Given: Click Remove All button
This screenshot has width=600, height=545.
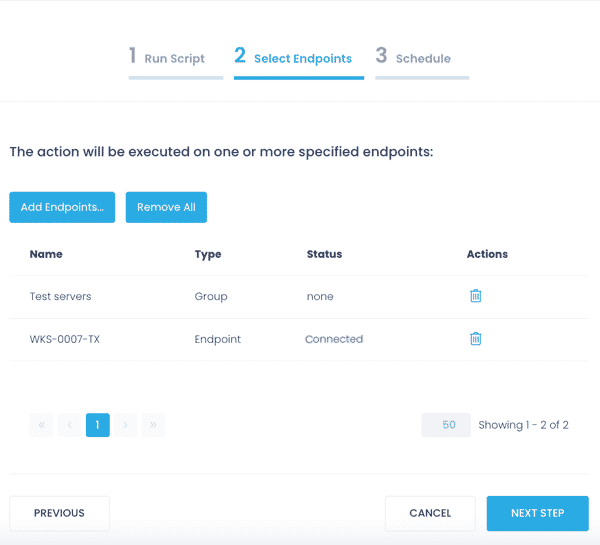Looking at the screenshot, I should (x=166, y=207).
